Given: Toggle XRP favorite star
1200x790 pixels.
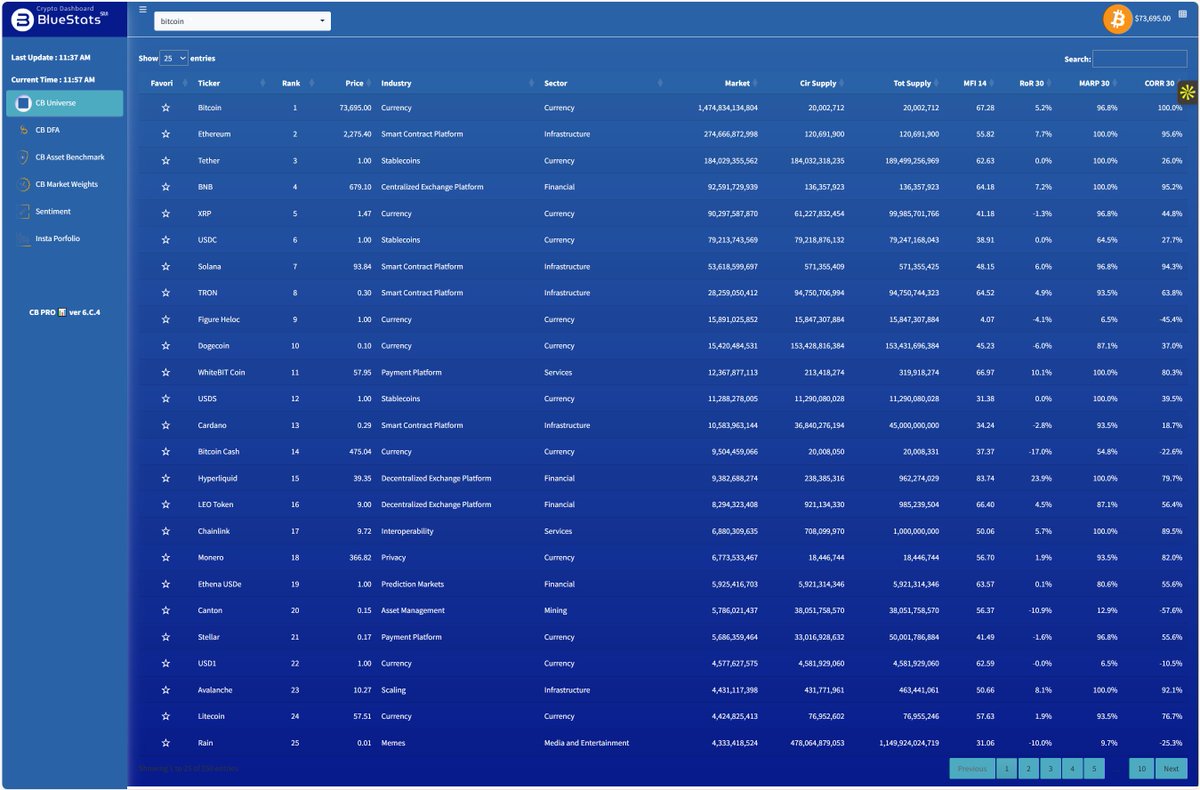Looking at the screenshot, I should (x=166, y=213).
